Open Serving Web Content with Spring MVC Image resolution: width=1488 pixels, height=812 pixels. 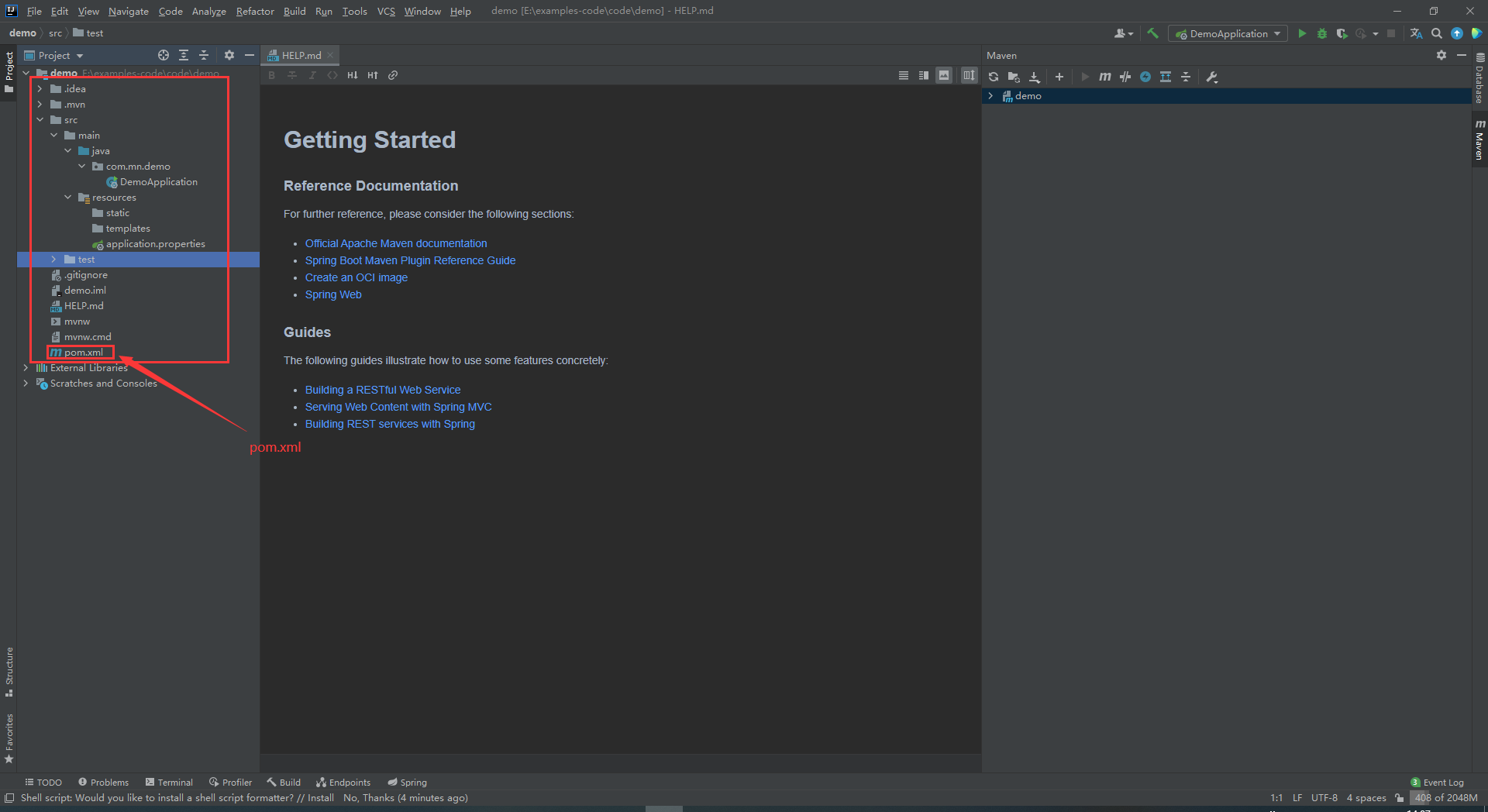398,407
